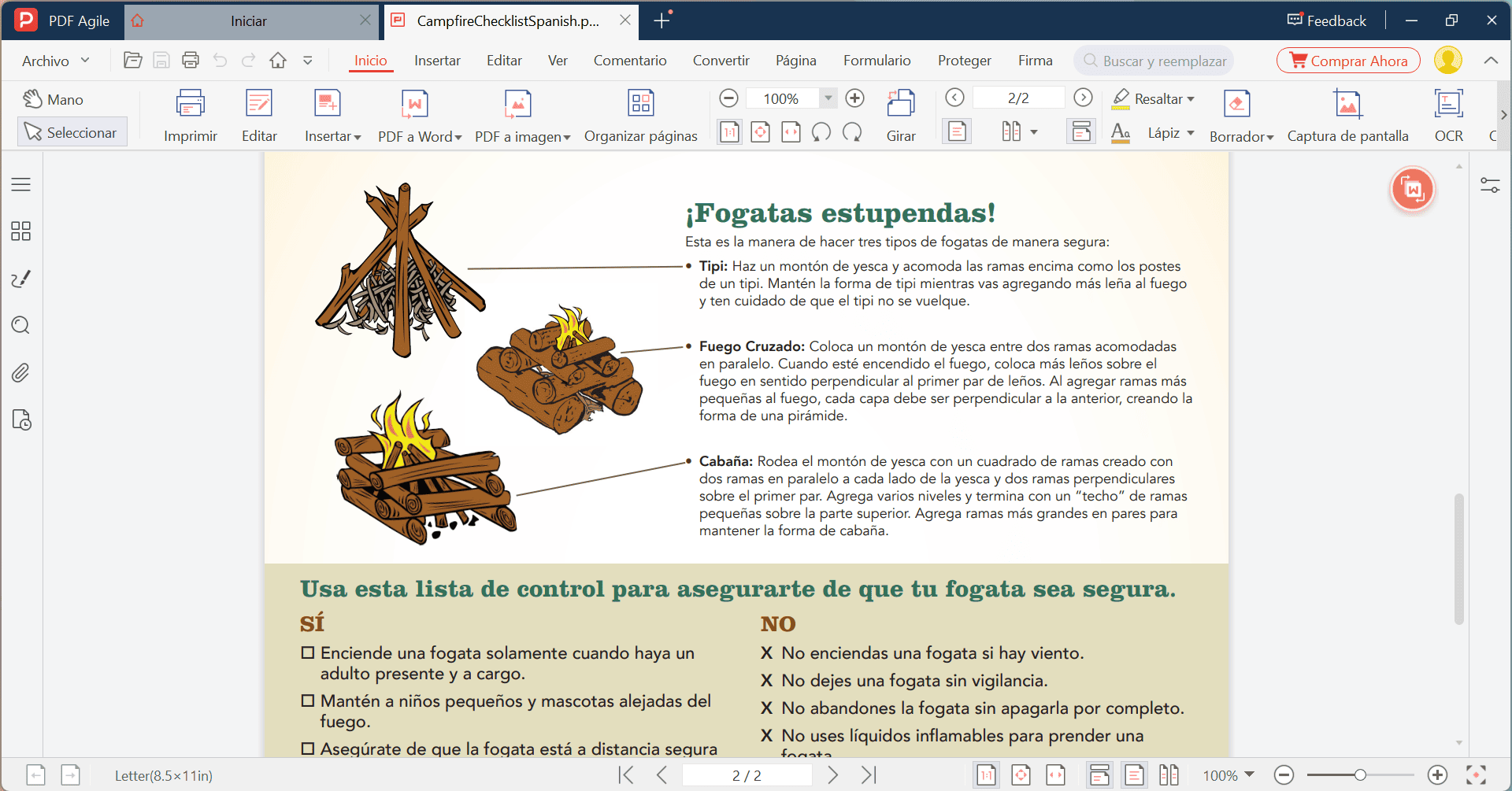Activate the Seleccionar button
This screenshot has width=1512, height=791.
pyautogui.click(x=72, y=131)
